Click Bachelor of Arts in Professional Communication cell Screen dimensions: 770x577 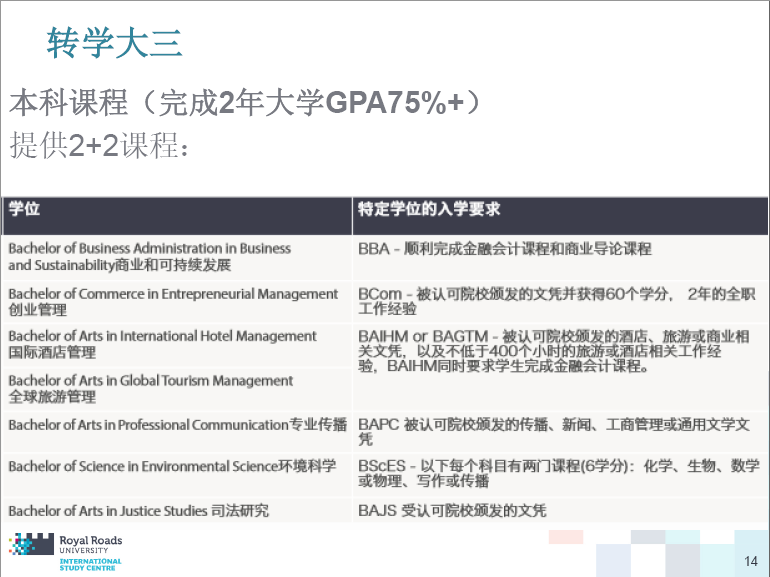coord(177,432)
